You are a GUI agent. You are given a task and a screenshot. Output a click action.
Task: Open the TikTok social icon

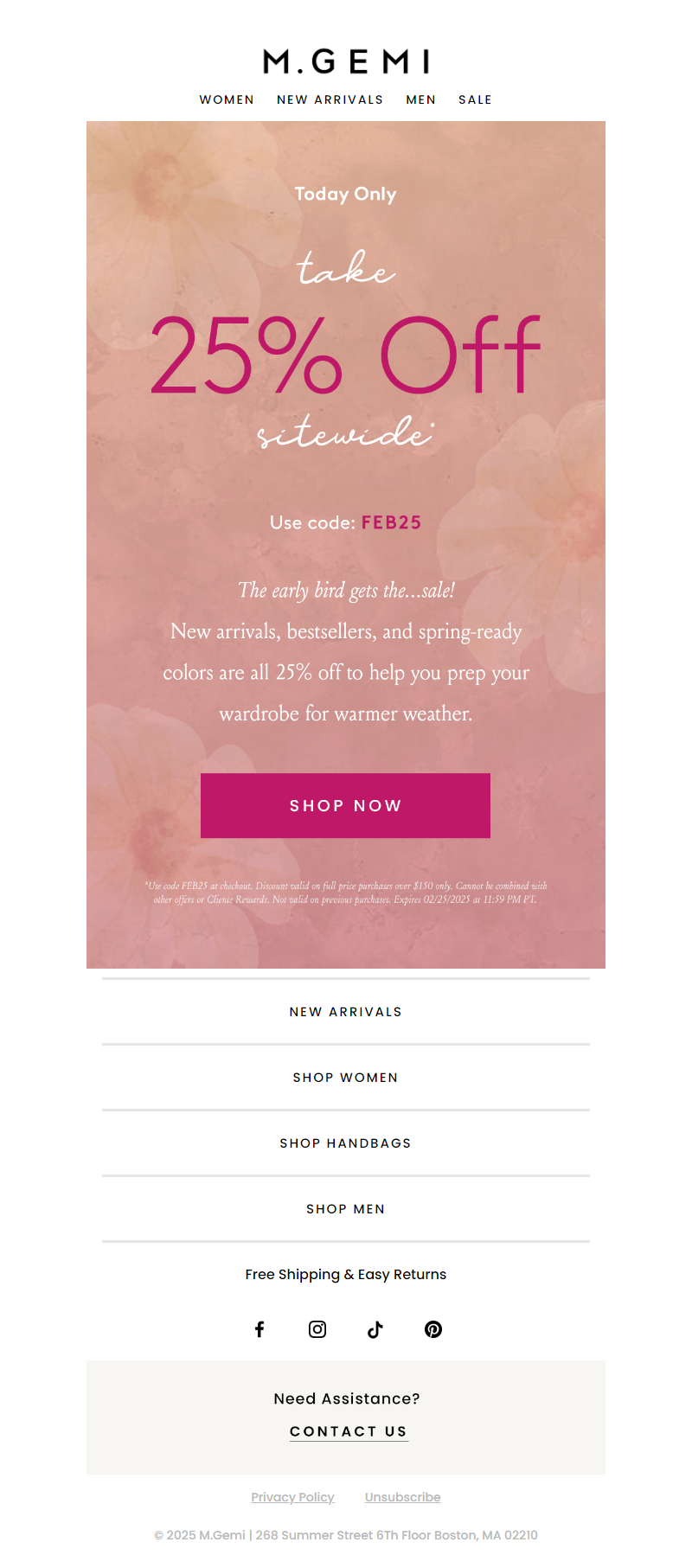375,1329
